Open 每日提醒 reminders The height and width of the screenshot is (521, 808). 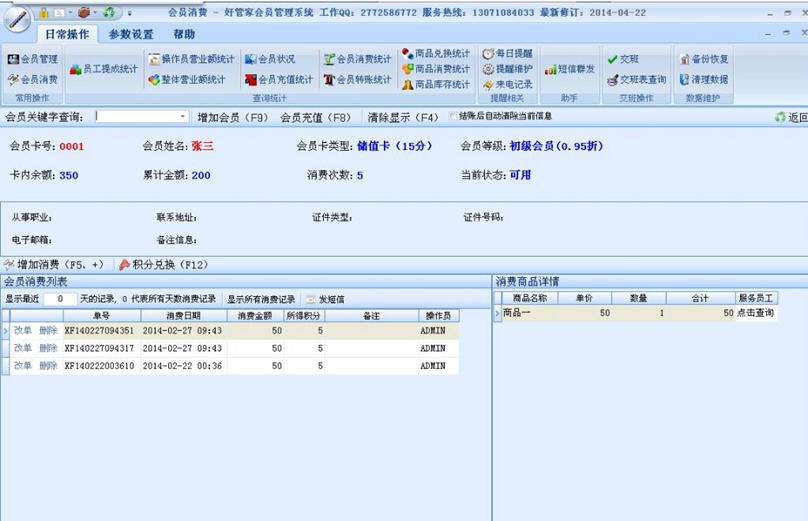tap(508, 53)
